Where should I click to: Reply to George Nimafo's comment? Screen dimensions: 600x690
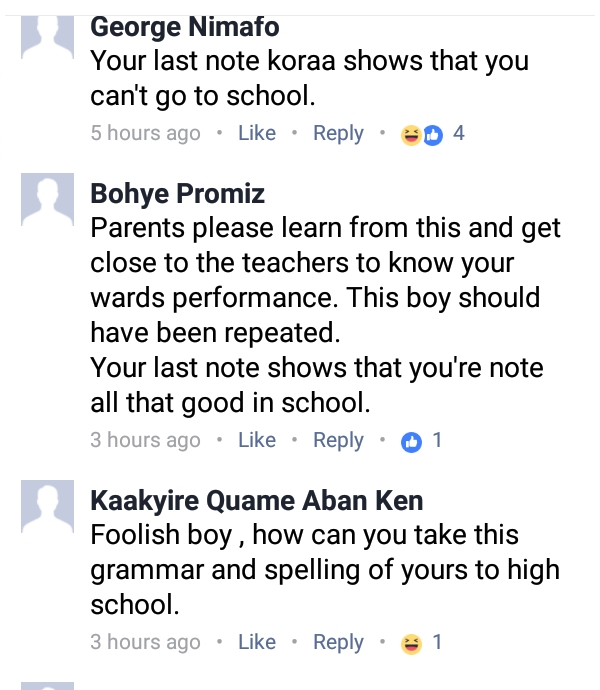(338, 133)
